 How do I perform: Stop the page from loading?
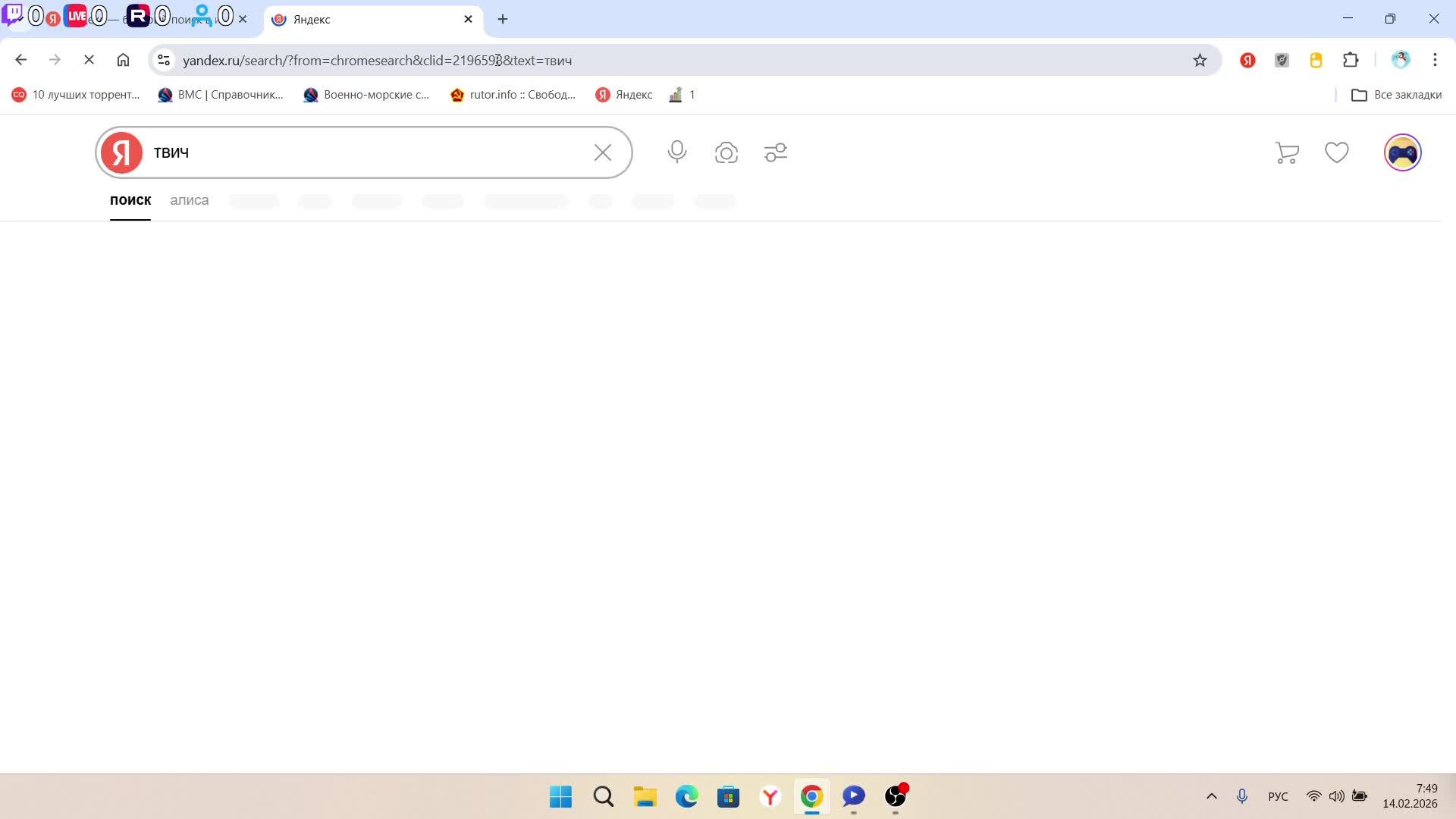[89, 60]
